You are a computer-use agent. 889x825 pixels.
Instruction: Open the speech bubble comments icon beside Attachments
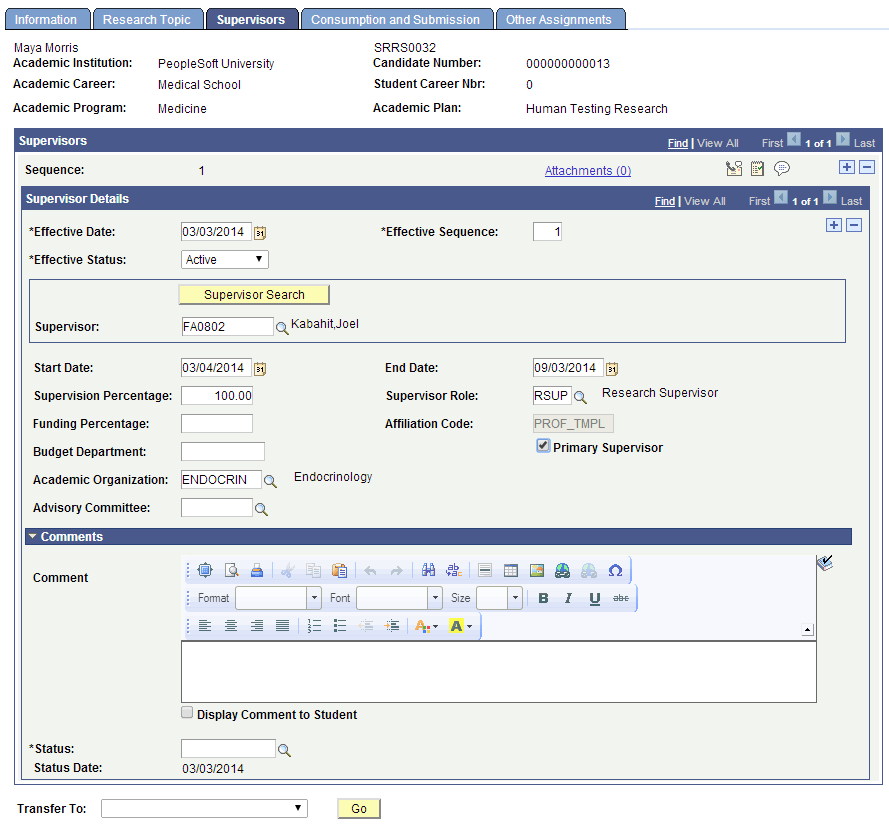[x=781, y=168]
